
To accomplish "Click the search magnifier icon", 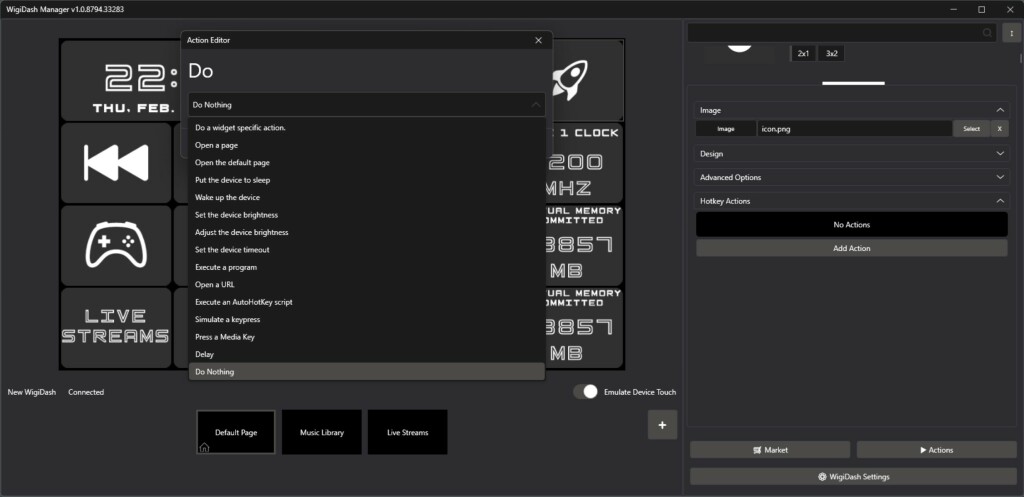I will [x=988, y=33].
